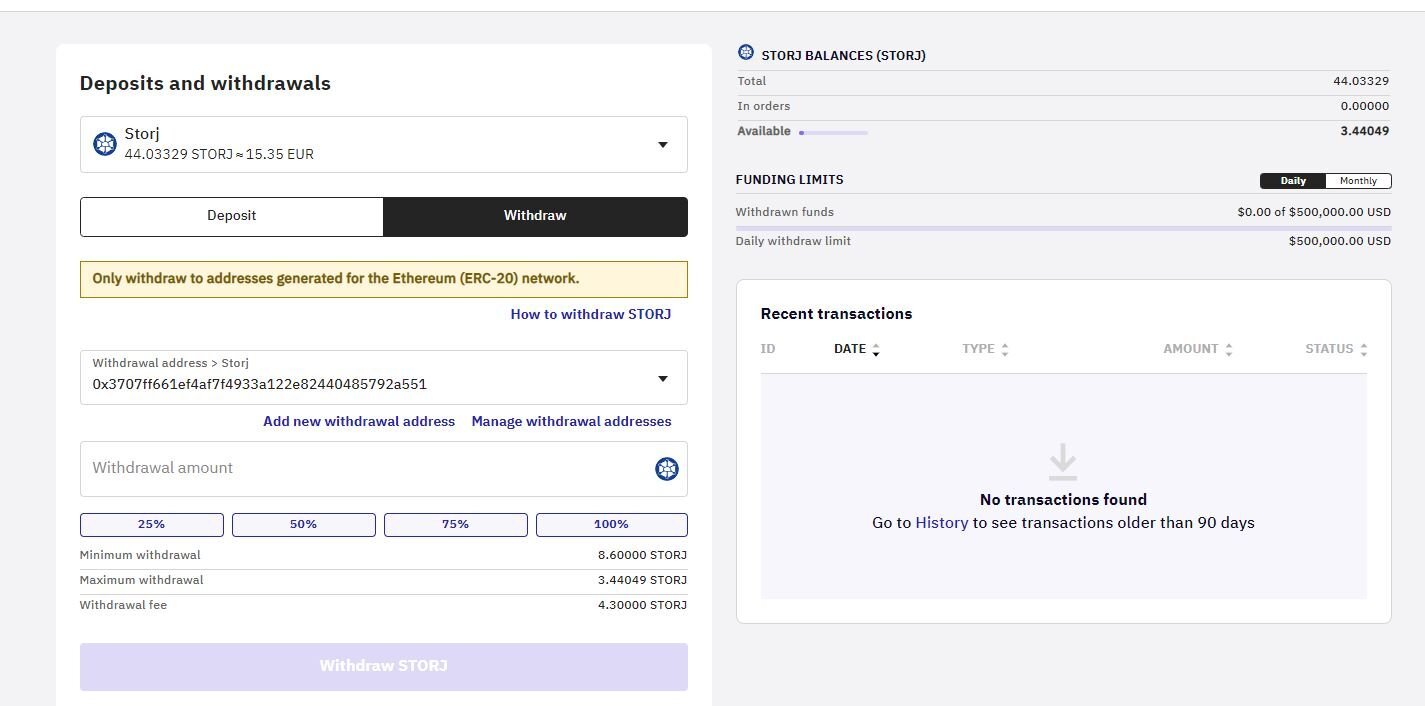The width and height of the screenshot is (1425, 706).
Task: Click the ERC-20 network warning banner
Action: (384, 279)
